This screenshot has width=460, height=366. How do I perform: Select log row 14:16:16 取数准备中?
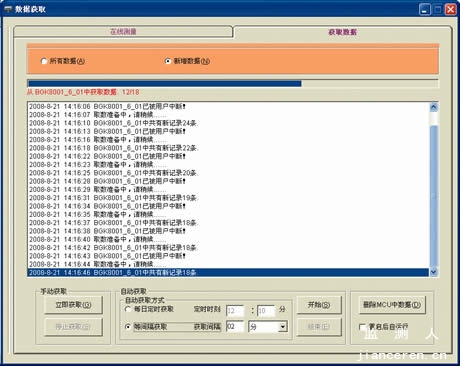[228, 140]
